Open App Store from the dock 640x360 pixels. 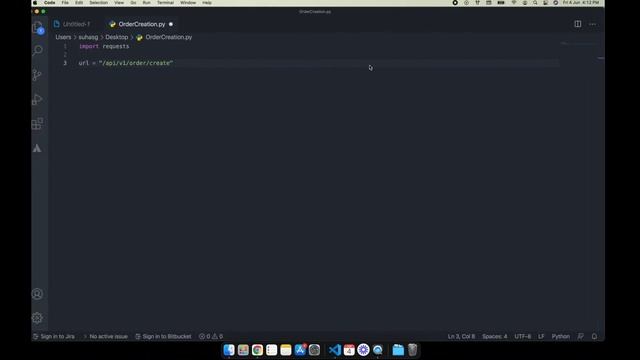coord(300,350)
